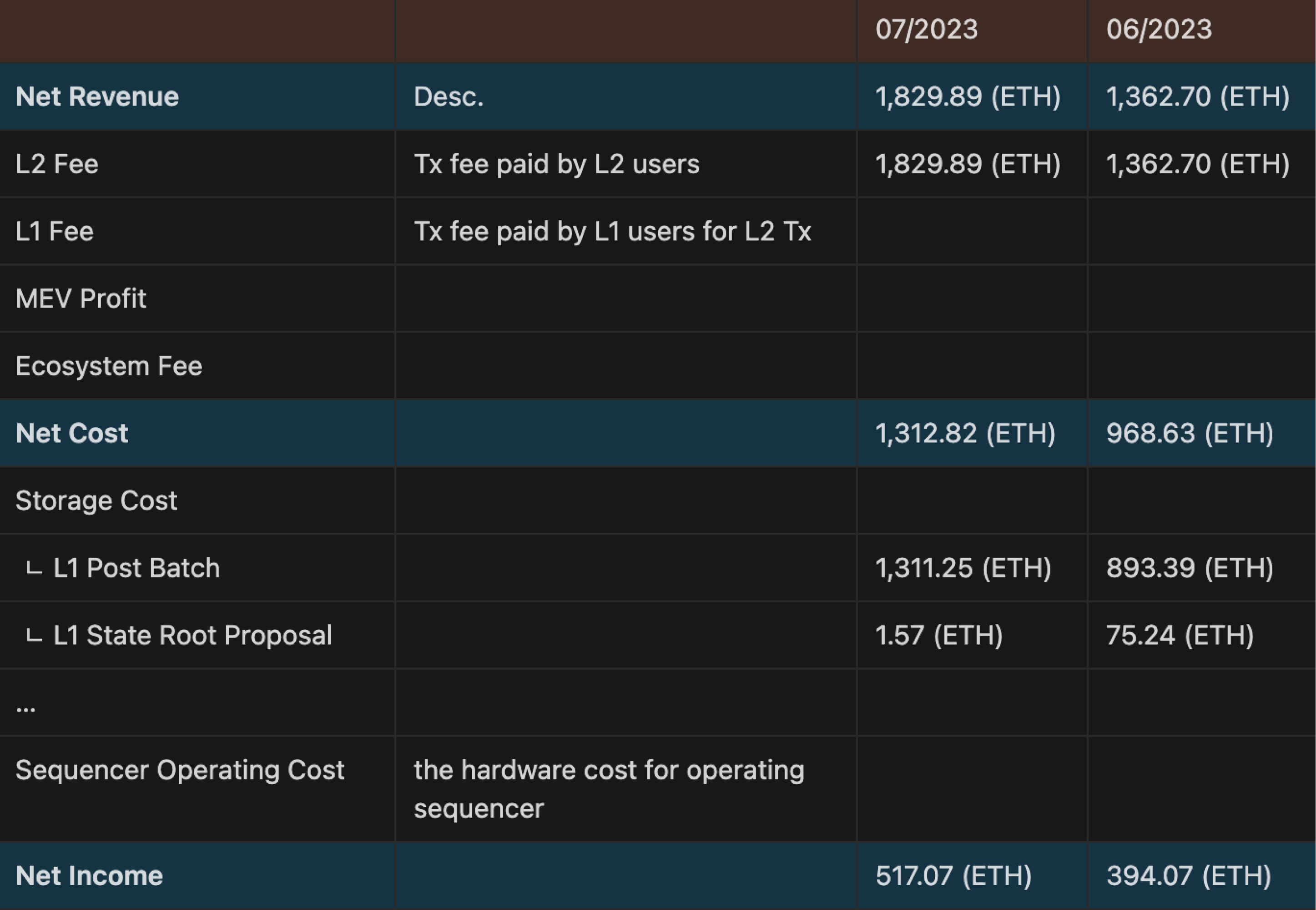Click the Sequencer Operating Cost cell
Image resolution: width=1316 pixels, height=910 pixels.
pyautogui.click(x=180, y=770)
